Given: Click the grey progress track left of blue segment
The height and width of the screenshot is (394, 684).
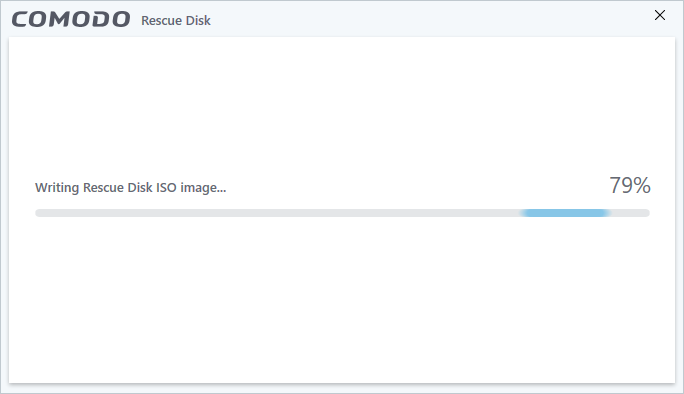Looking at the screenshot, I should 278,213.
